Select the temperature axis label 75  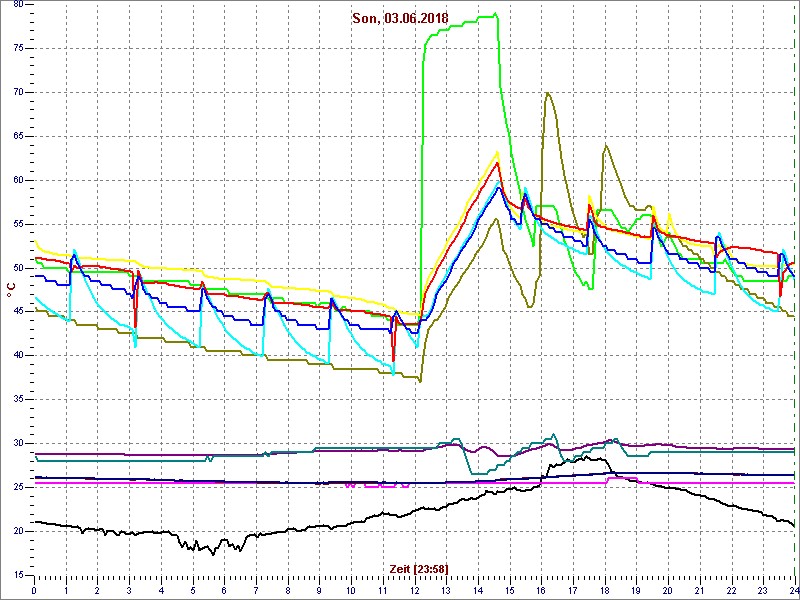click(16, 49)
